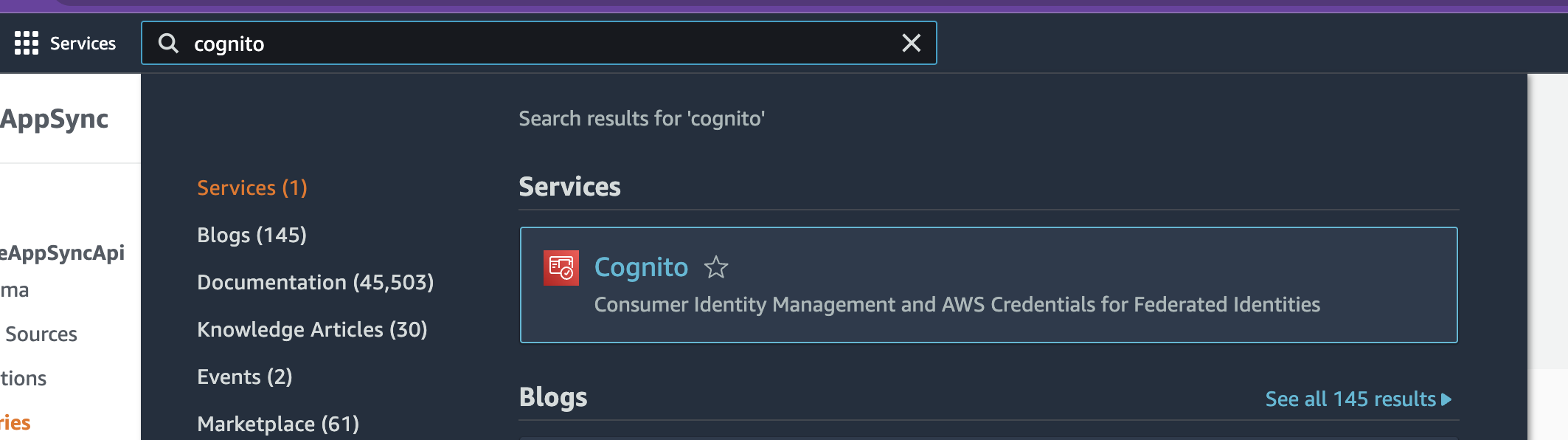Open Sources item in left sidebar
This screenshot has width=1568, height=440.
(41, 334)
